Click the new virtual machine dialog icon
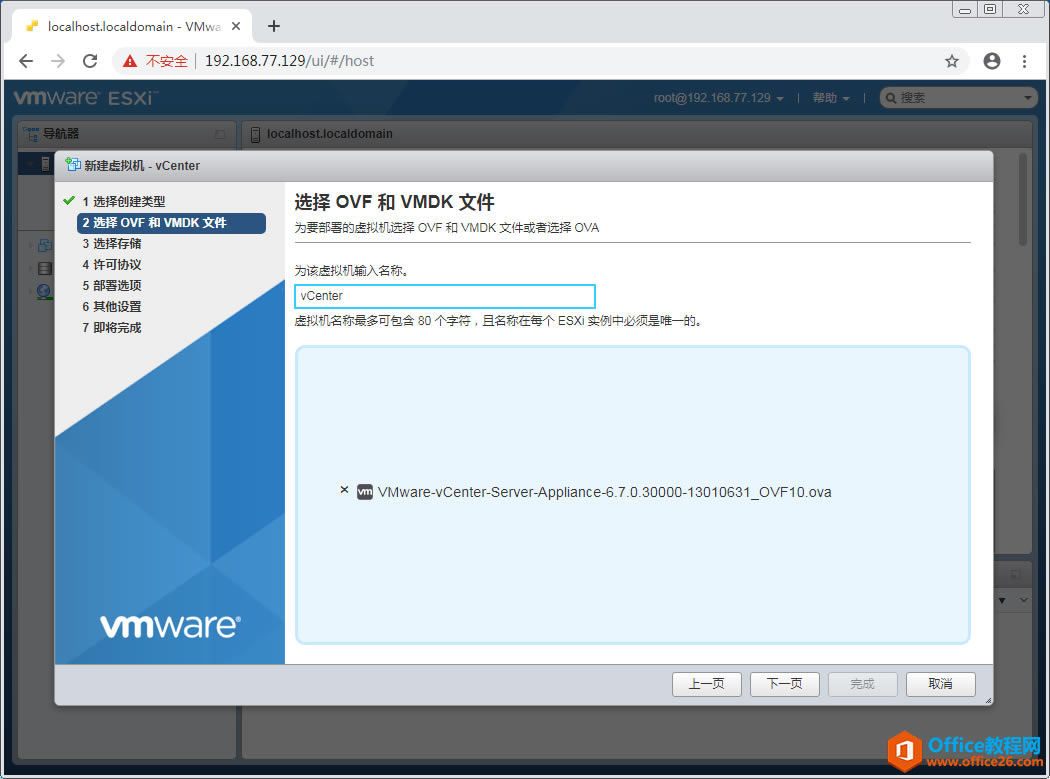Screen dimensions: 1050x779 (73, 165)
